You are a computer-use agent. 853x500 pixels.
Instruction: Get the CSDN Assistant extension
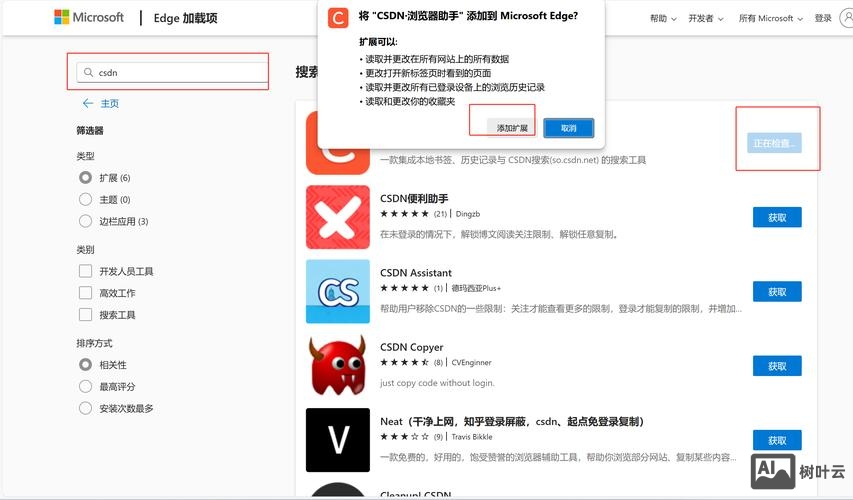tap(777, 292)
